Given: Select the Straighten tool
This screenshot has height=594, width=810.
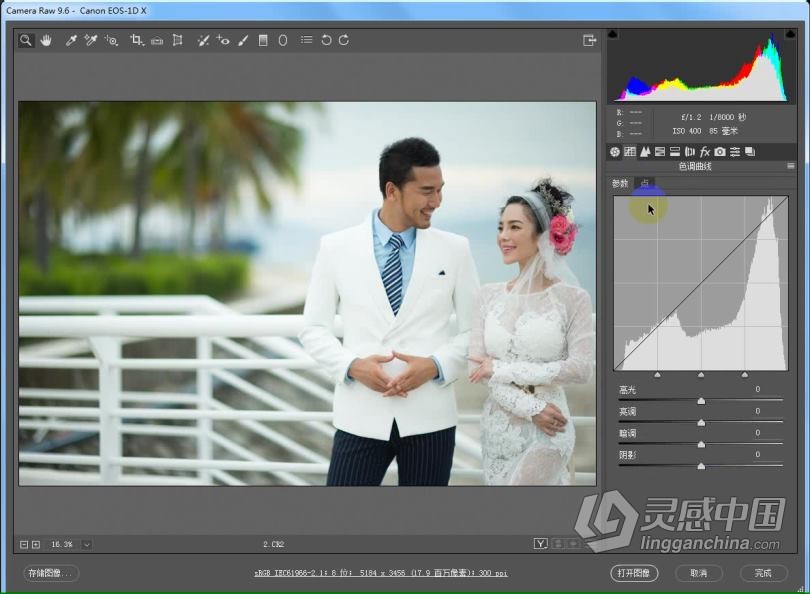Looking at the screenshot, I should tap(157, 40).
